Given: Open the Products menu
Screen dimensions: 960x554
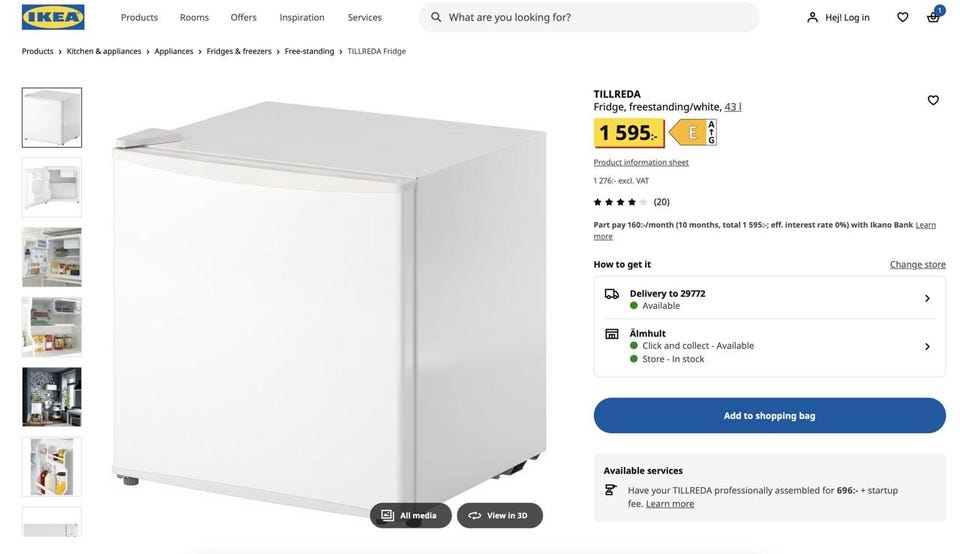Looking at the screenshot, I should click(139, 17).
